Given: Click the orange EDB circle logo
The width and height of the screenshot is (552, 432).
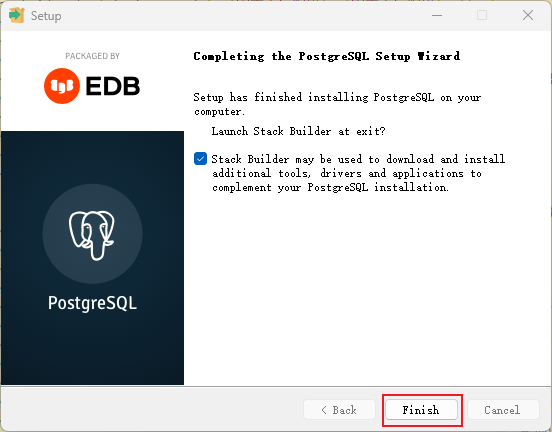Looking at the screenshot, I should 62,86.
